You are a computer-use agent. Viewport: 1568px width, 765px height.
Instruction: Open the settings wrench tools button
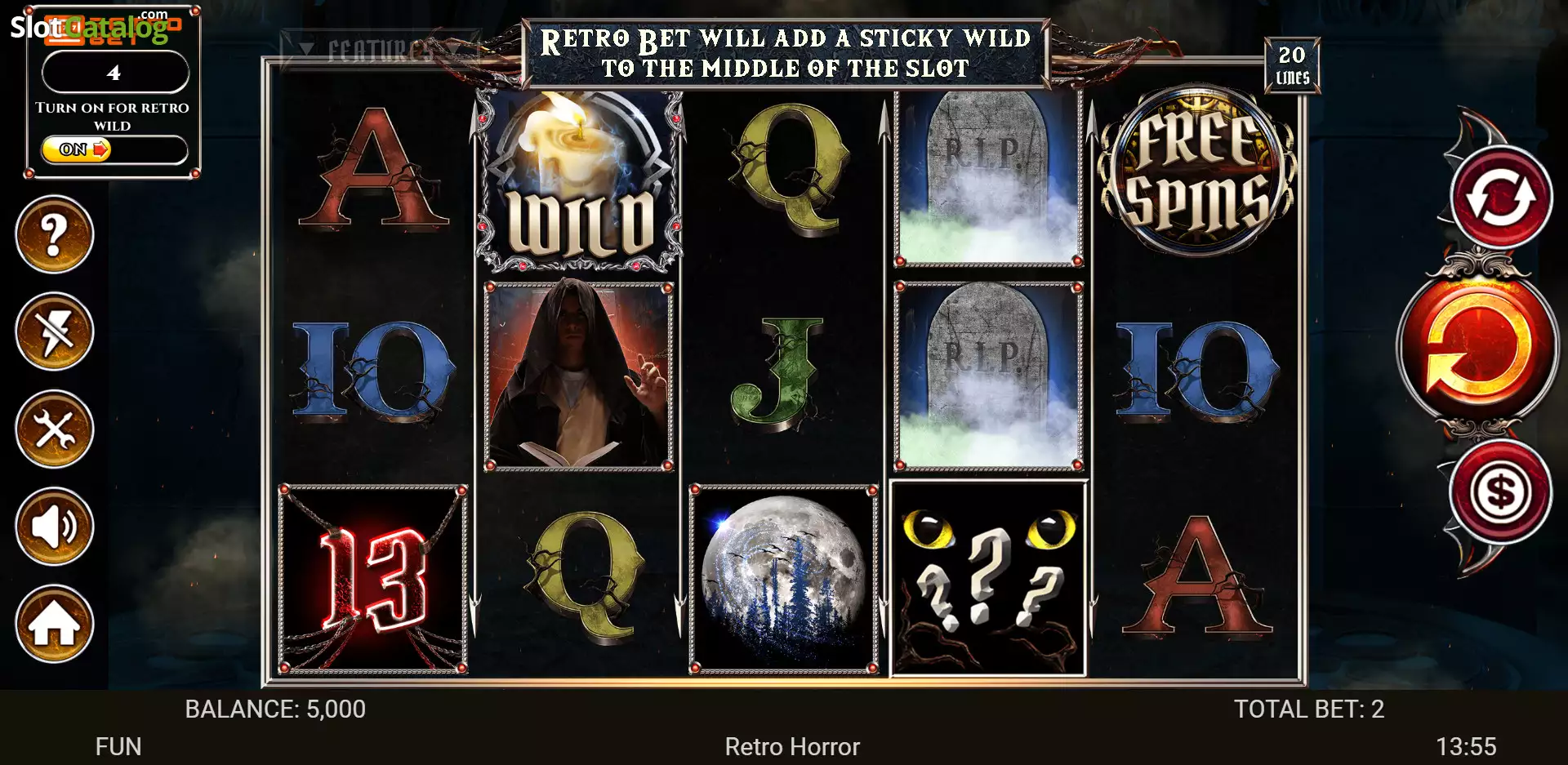click(55, 429)
